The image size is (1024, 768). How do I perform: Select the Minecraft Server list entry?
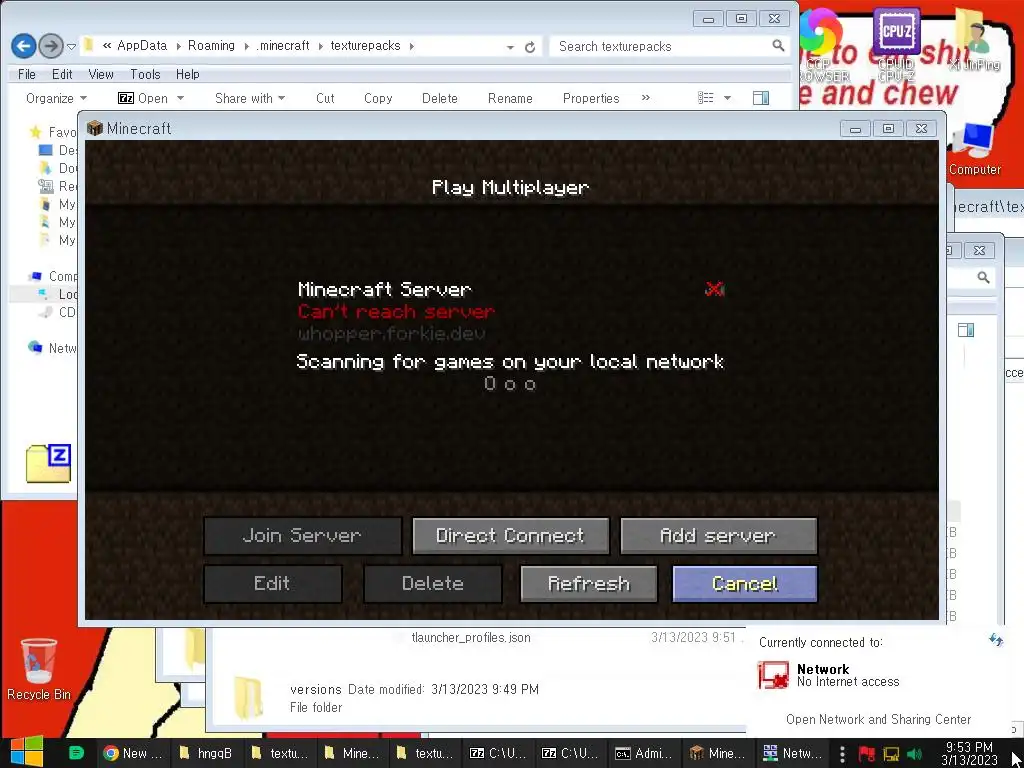(x=511, y=312)
